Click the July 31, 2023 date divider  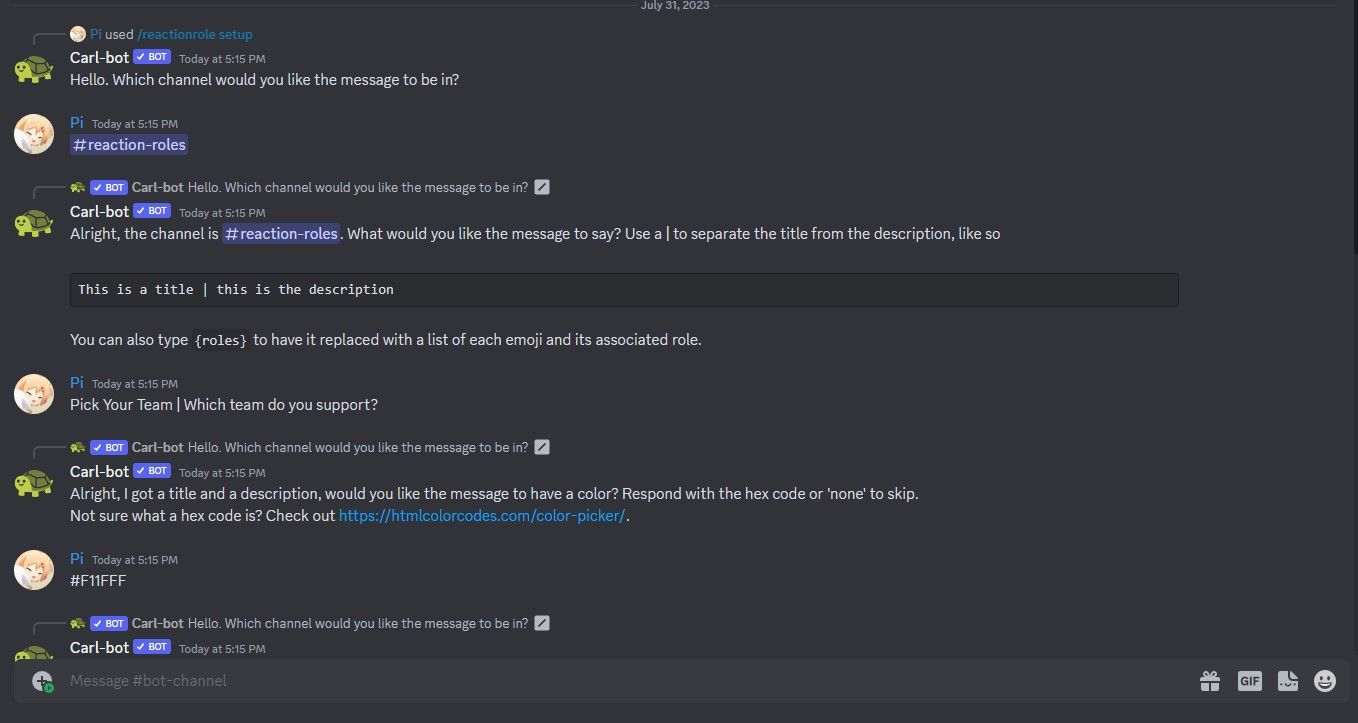click(675, 6)
